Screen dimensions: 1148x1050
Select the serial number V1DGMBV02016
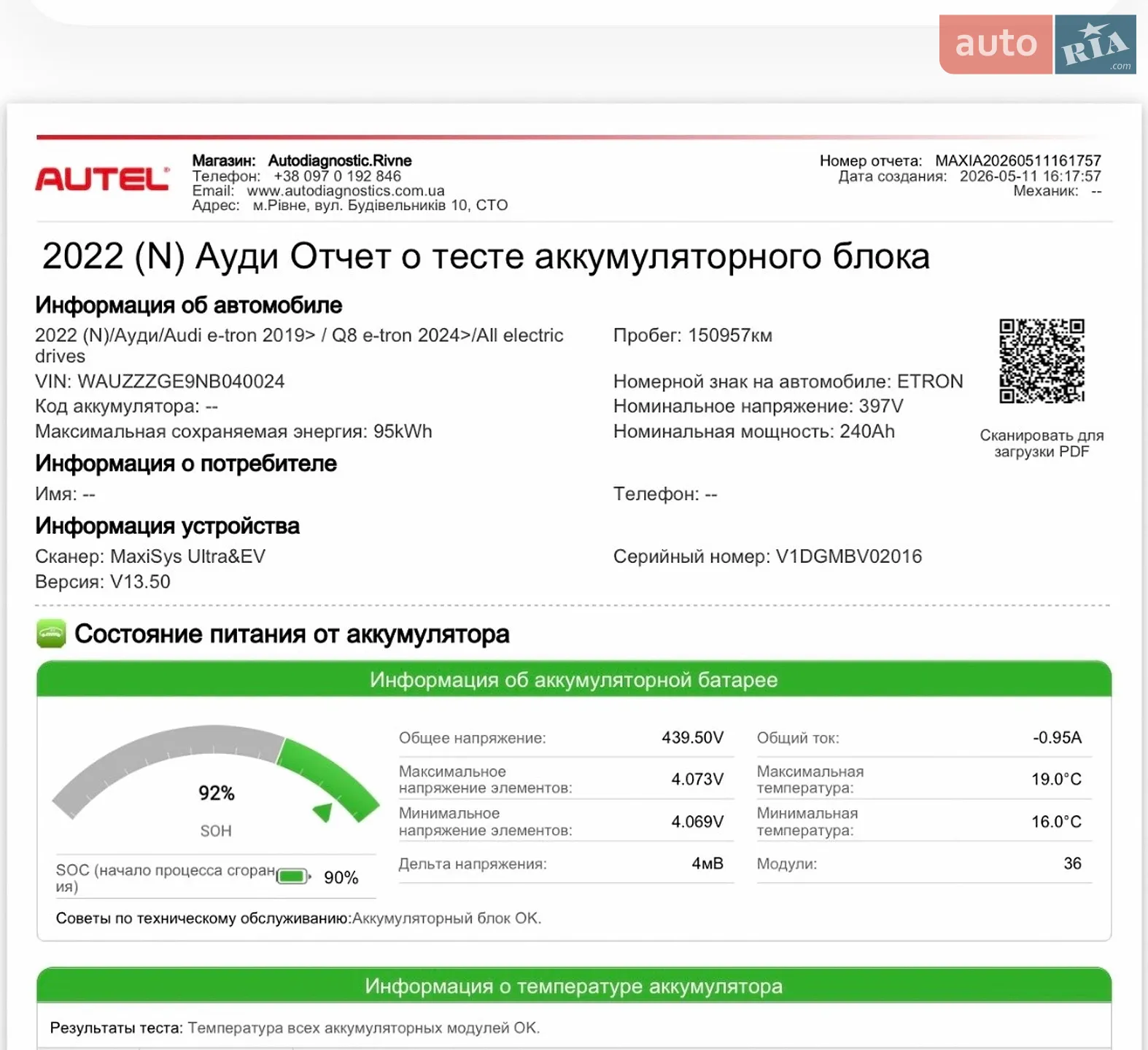pyautogui.click(x=849, y=556)
